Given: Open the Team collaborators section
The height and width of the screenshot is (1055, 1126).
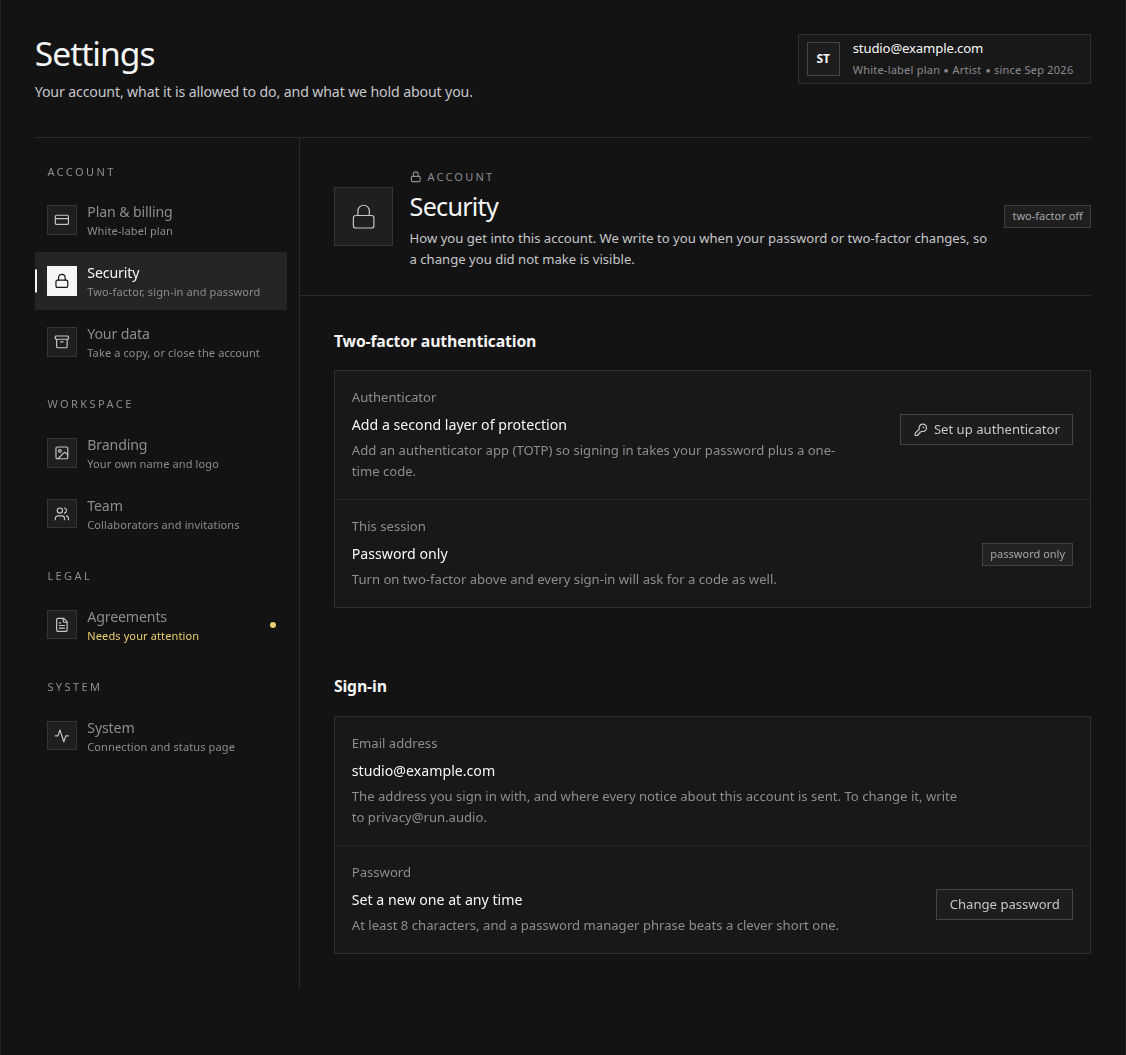Looking at the screenshot, I should 161,514.
